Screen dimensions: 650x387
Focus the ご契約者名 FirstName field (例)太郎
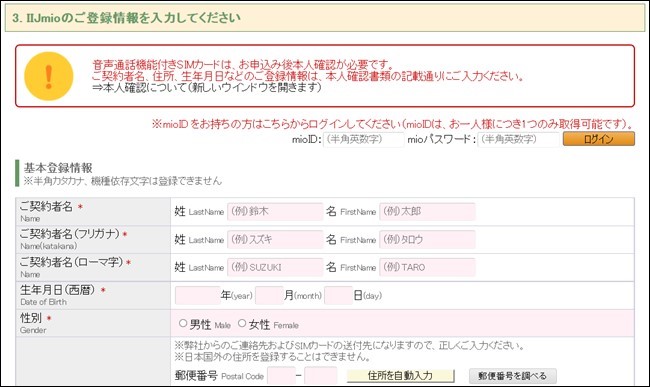[x=427, y=211]
